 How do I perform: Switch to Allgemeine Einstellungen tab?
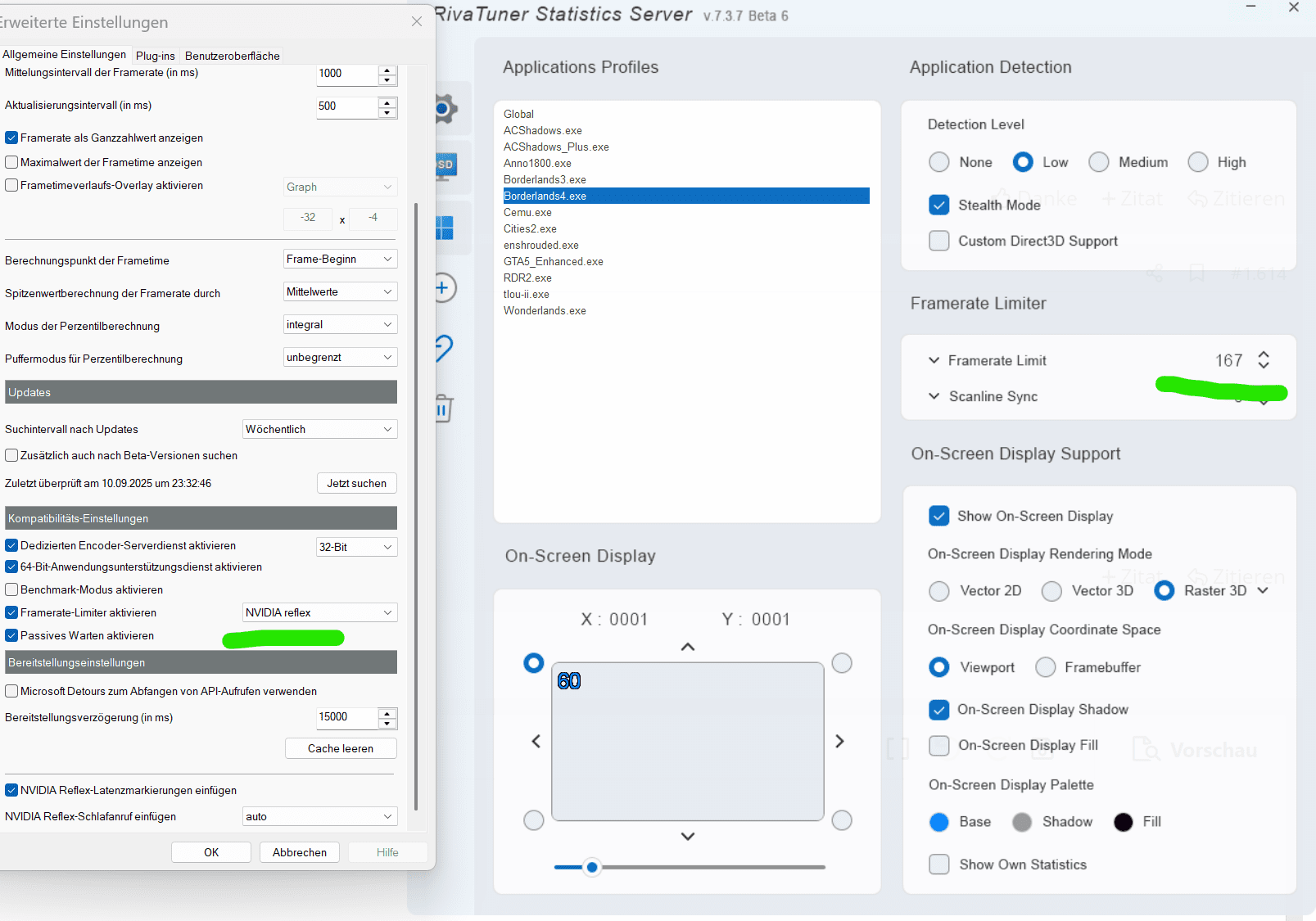[65, 54]
